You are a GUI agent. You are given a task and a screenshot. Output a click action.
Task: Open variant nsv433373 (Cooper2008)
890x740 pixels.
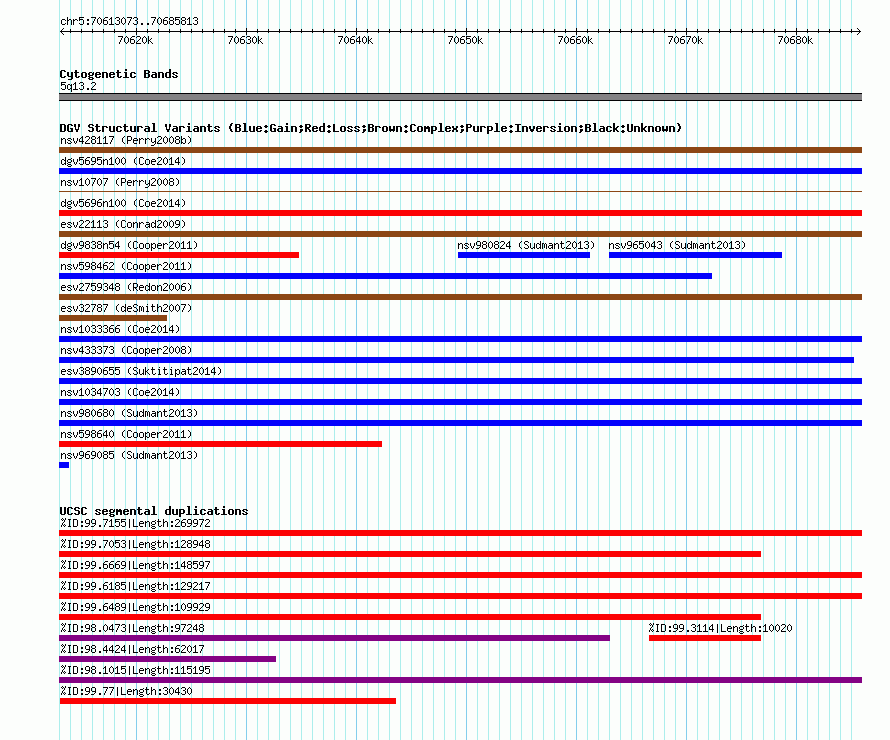[x=126, y=350]
